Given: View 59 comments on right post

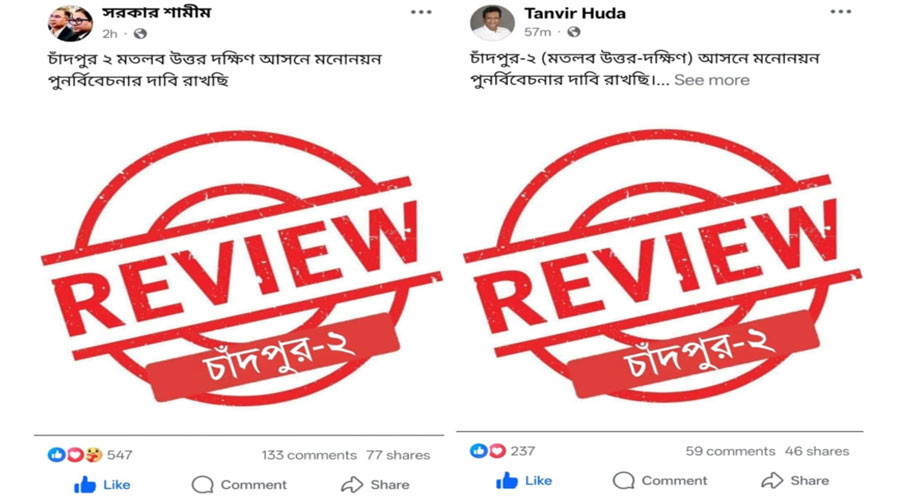Looking at the screenshot, I should [x=730, y=451].
